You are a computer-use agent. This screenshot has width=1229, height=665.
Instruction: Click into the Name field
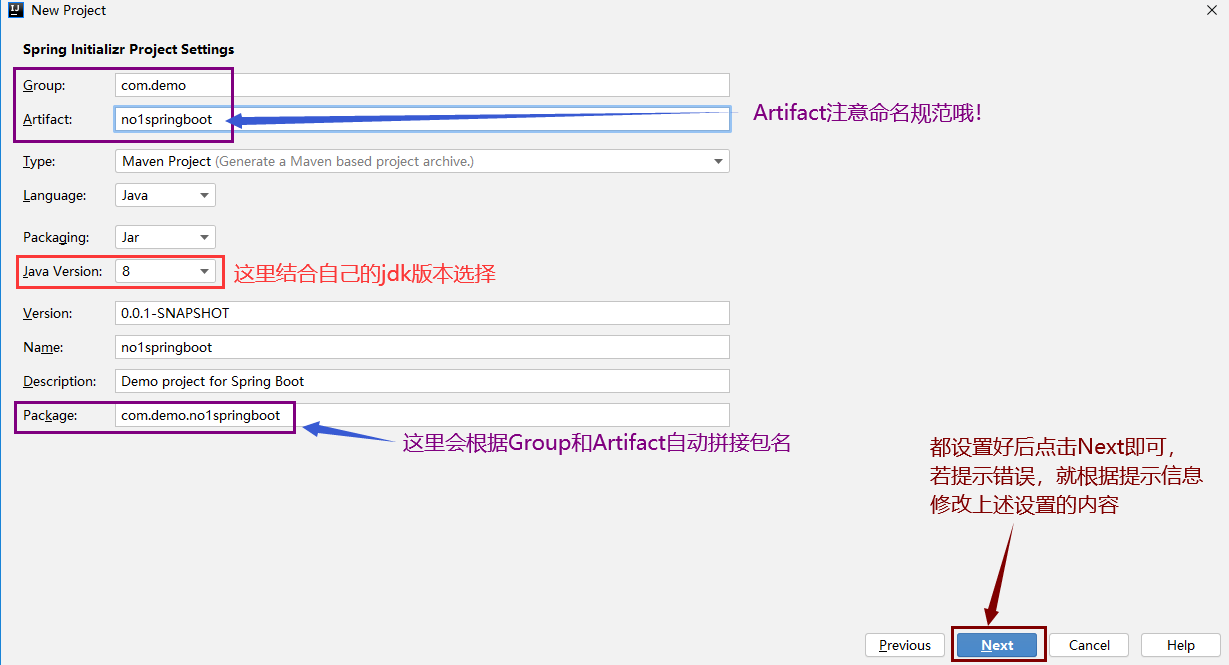422,347
